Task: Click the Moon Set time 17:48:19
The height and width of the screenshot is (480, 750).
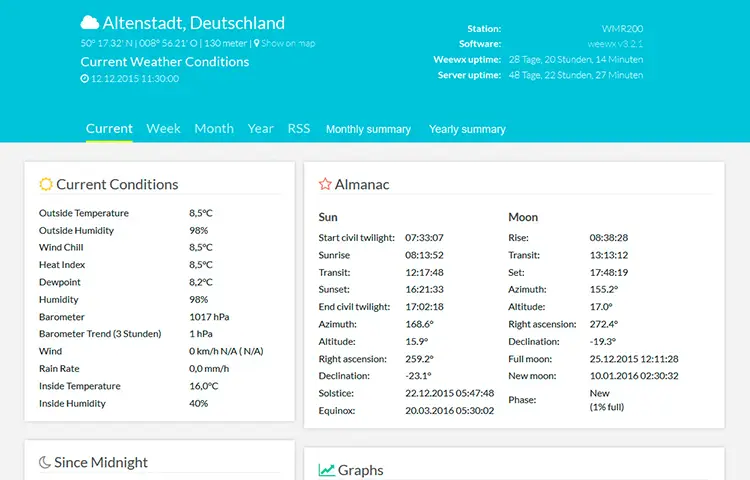Action: coord(609,273)
